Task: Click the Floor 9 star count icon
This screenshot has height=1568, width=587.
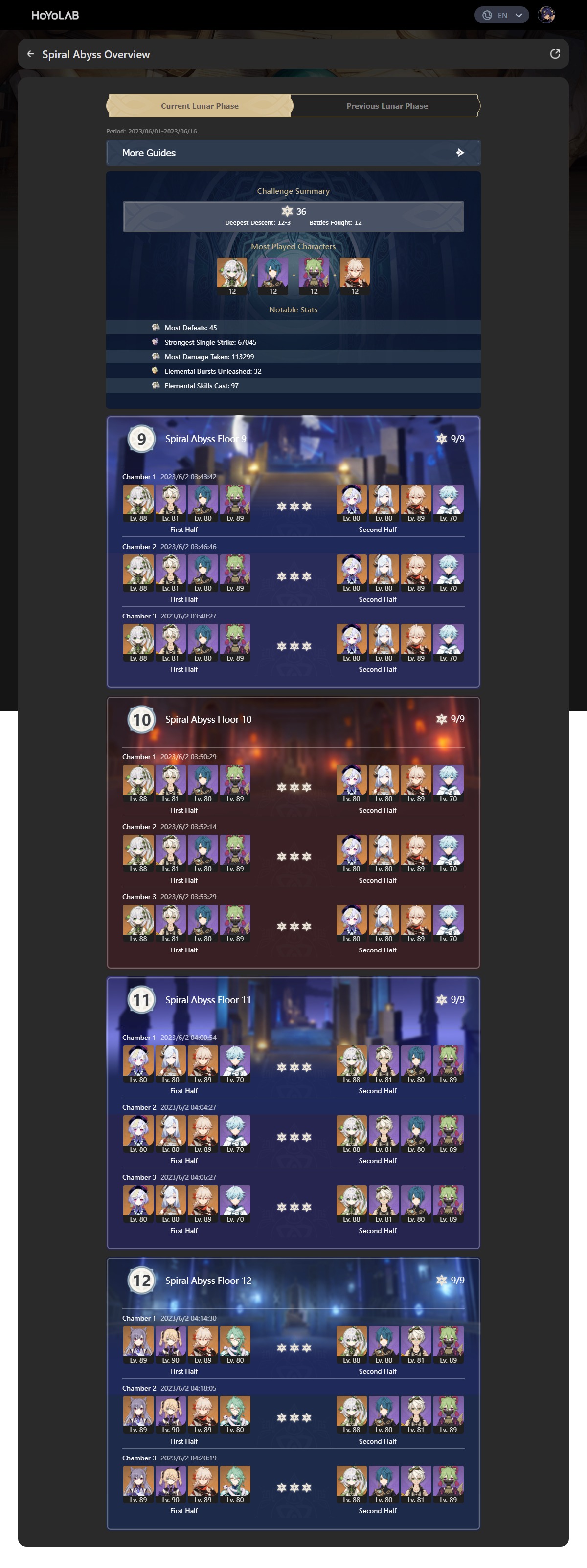Action: click(441, 438)
